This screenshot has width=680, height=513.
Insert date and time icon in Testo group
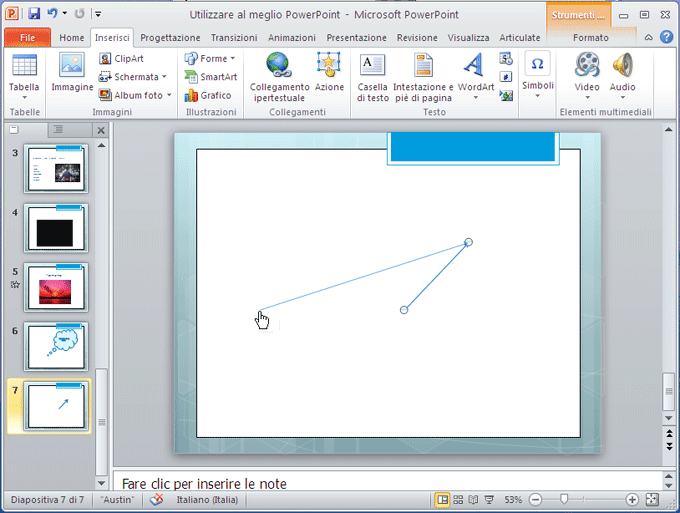(506, 59)
